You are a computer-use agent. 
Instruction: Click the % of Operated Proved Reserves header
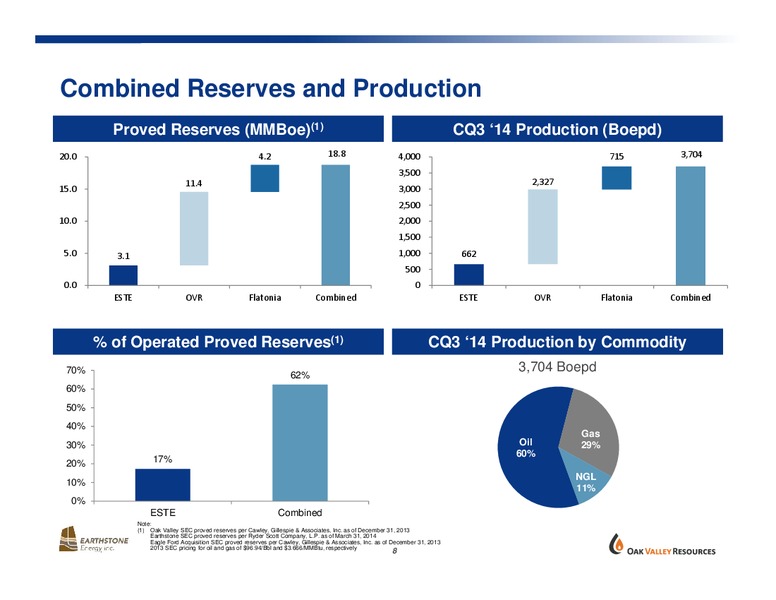tap(218, 342)
